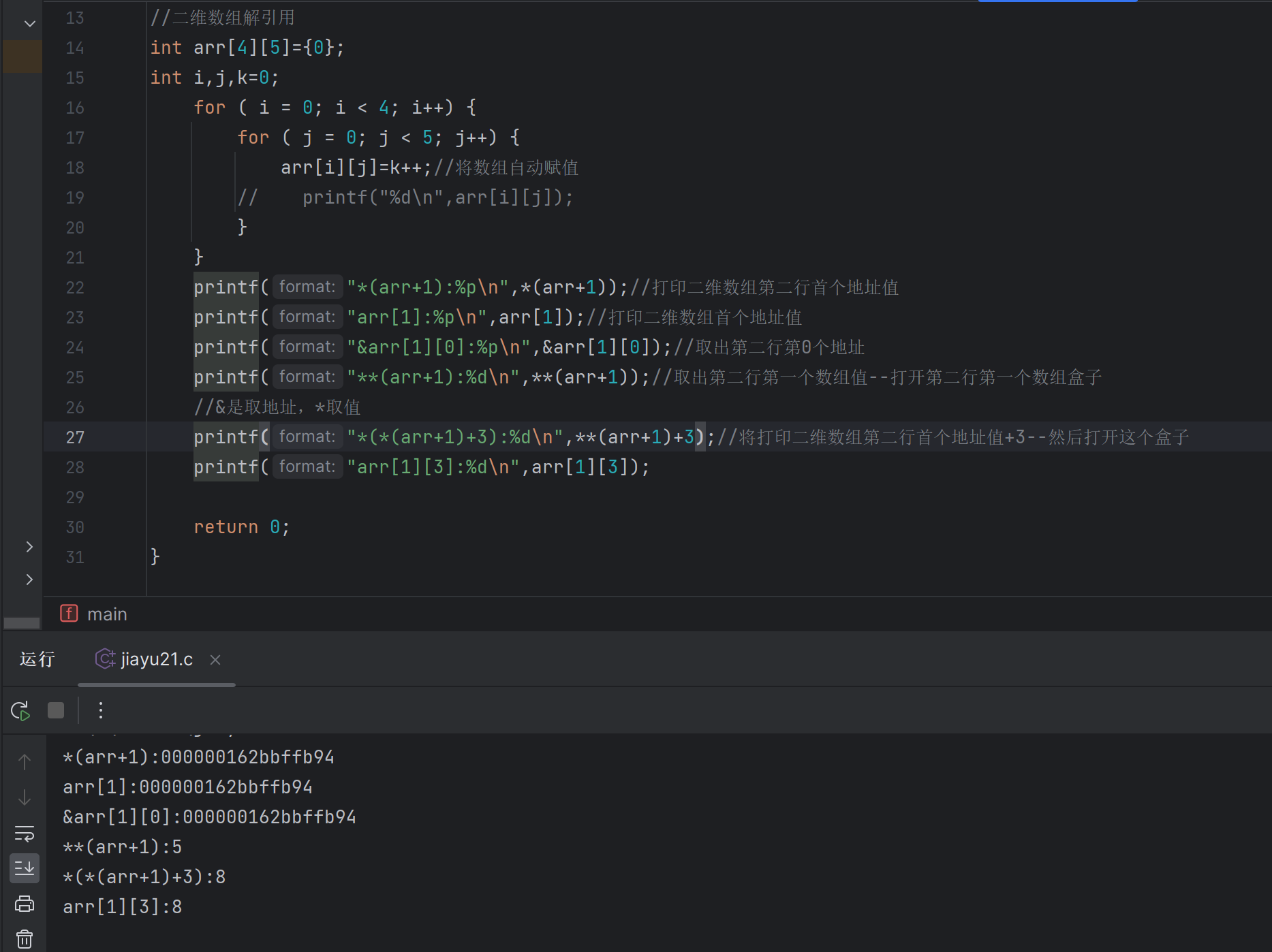Rerun the jiayu21.c program
Image resolution: width=1272 pixels, height=952 pixels.
[20, 711]
